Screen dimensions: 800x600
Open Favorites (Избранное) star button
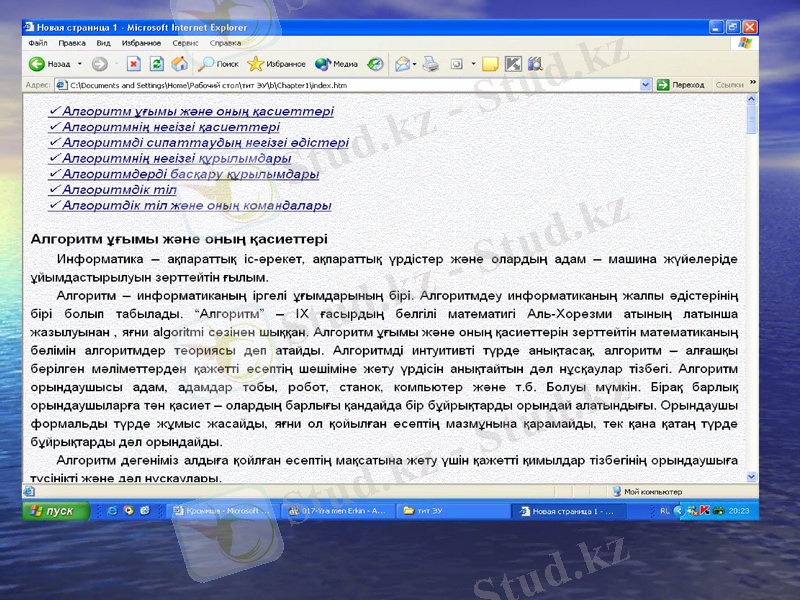277,64
